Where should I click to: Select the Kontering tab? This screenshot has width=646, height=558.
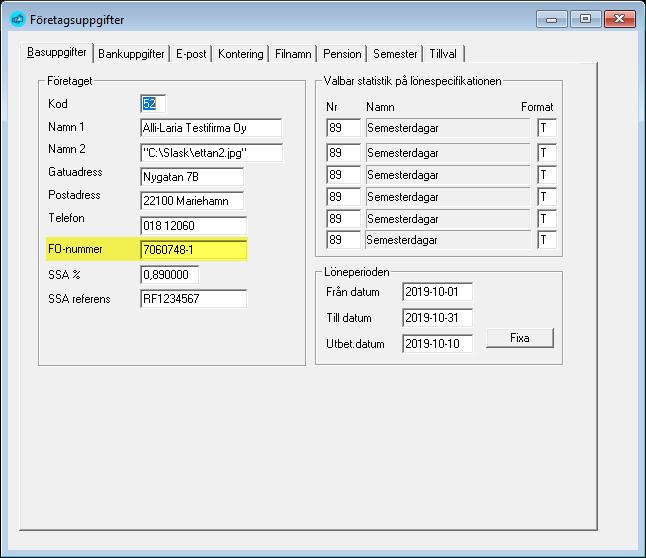click(x=241, y=54)
